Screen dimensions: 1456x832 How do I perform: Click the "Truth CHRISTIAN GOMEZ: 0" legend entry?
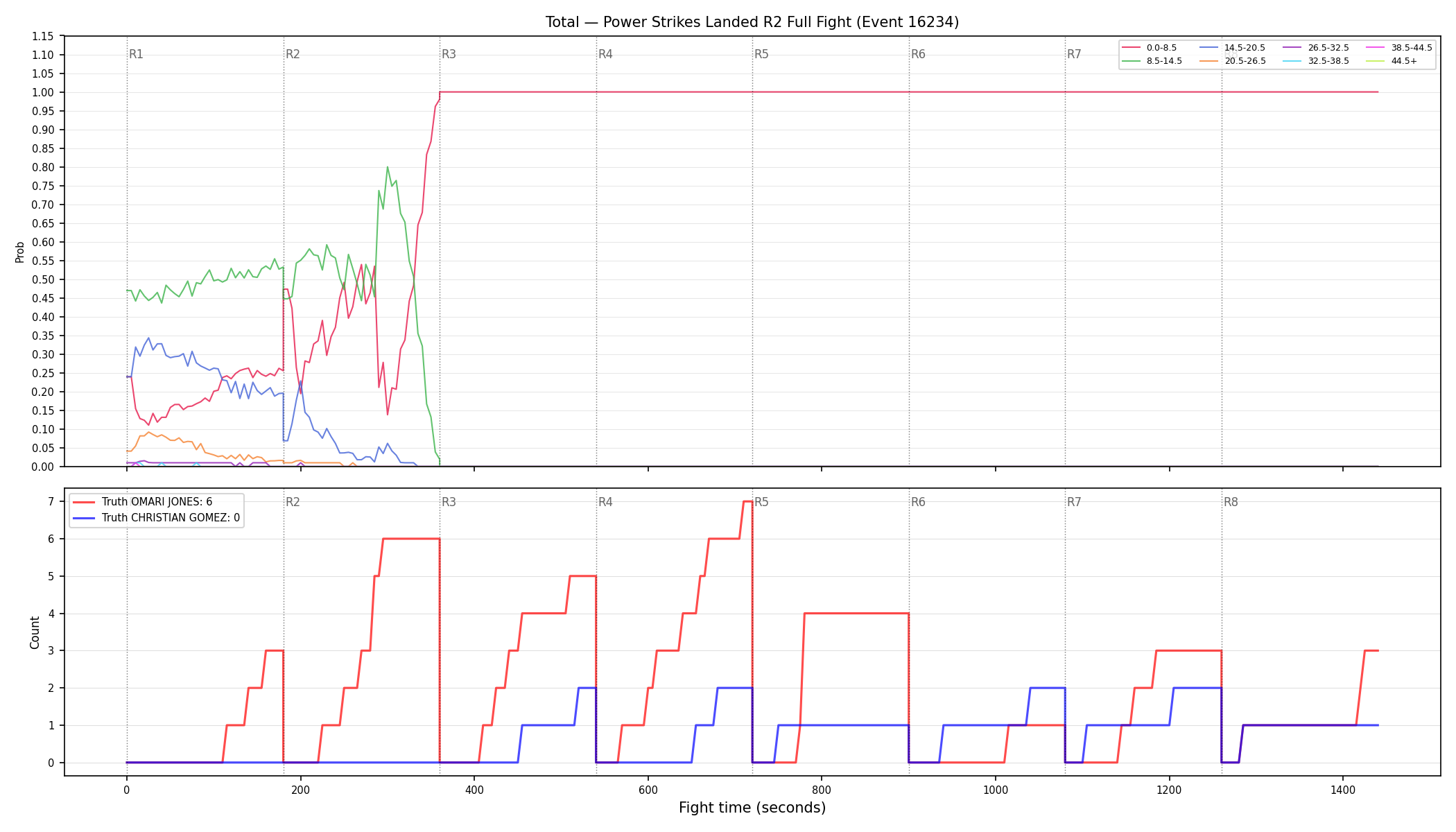tap(157, 518)
